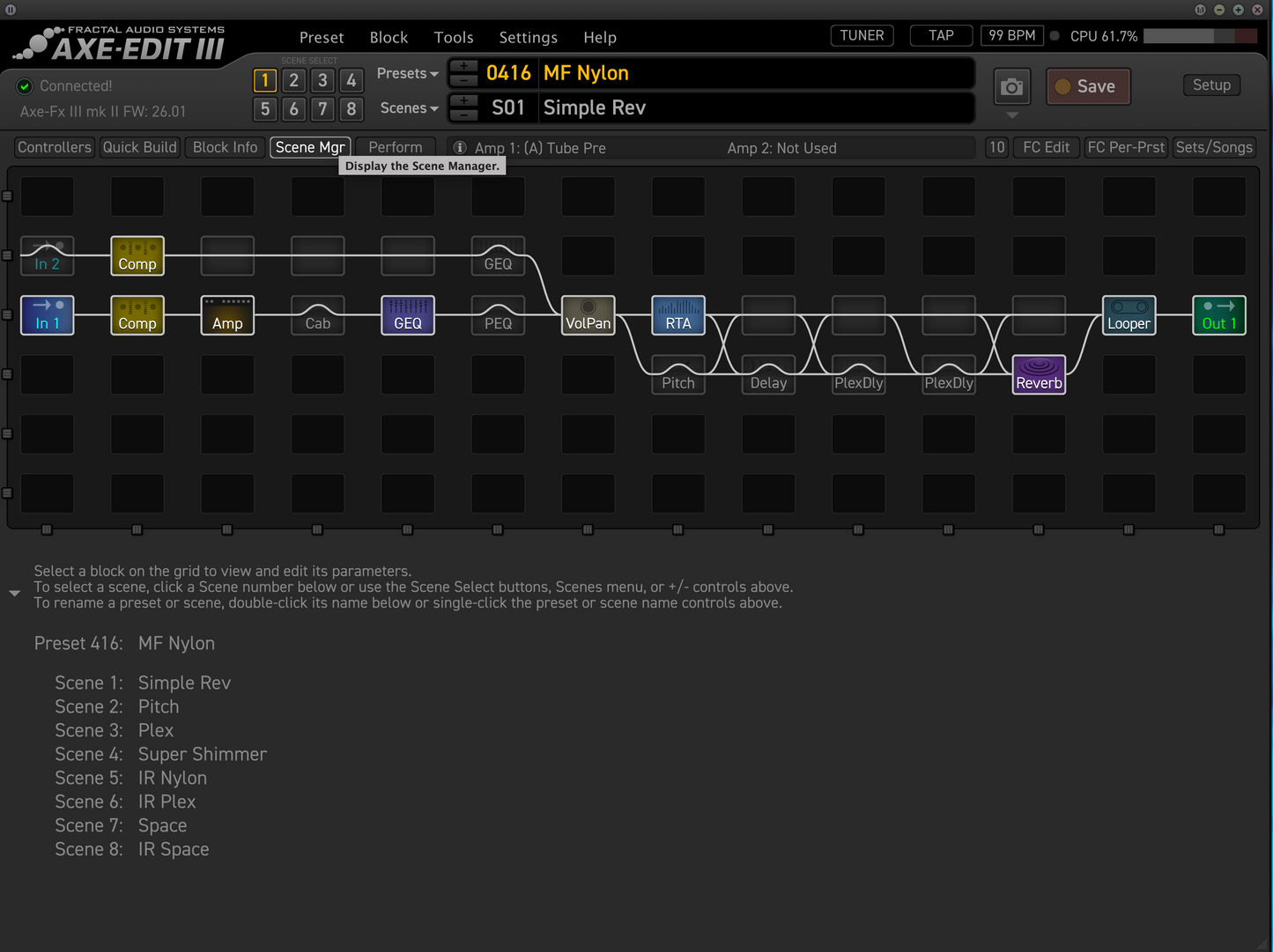The height and width of the screenshot is (952, 1273).
Task: Select the purple Reverb block
Action: (1040, 374)
